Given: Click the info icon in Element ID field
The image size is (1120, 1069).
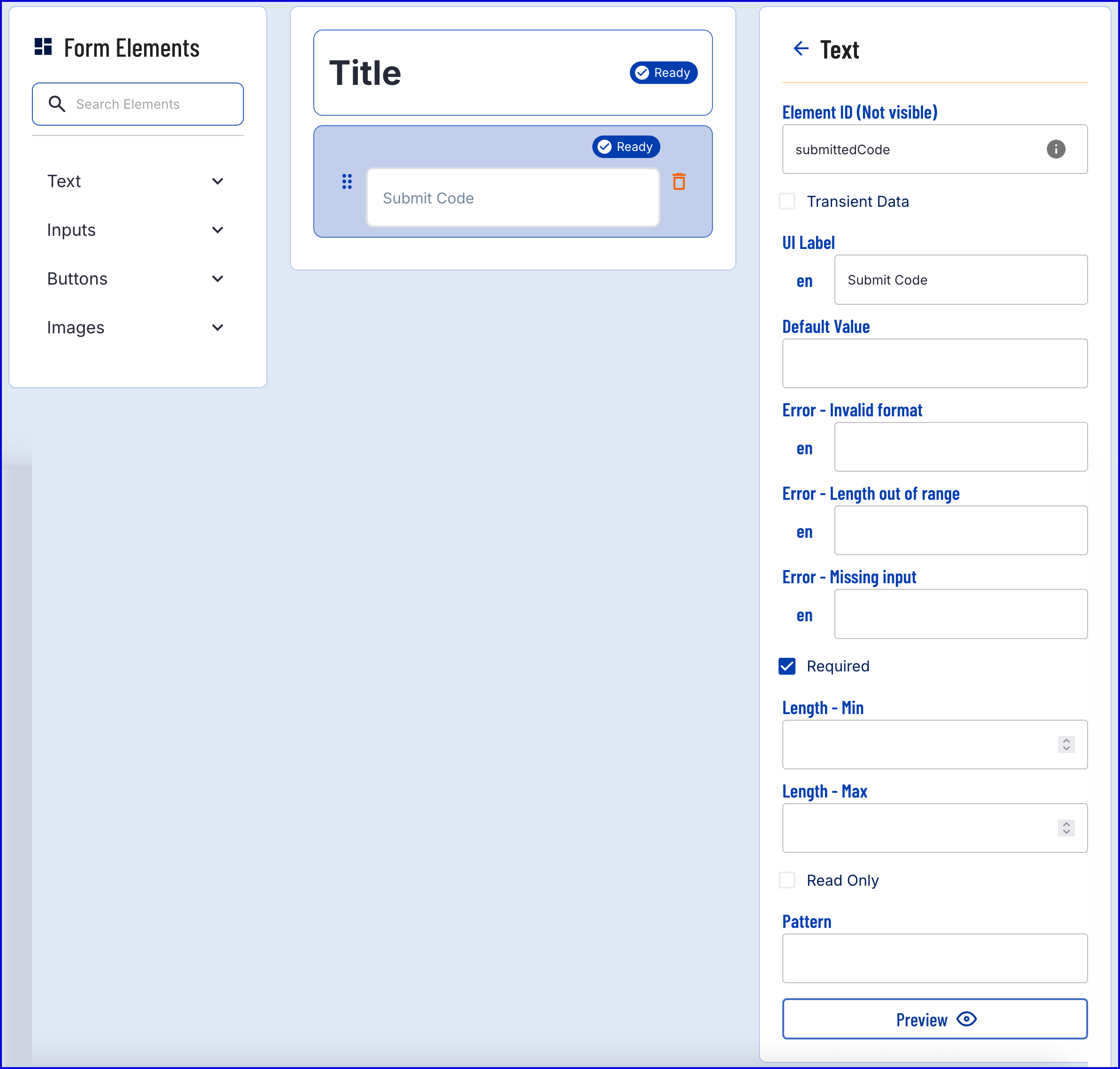Looking at the screenshot, I should [x=1055, y=149].
